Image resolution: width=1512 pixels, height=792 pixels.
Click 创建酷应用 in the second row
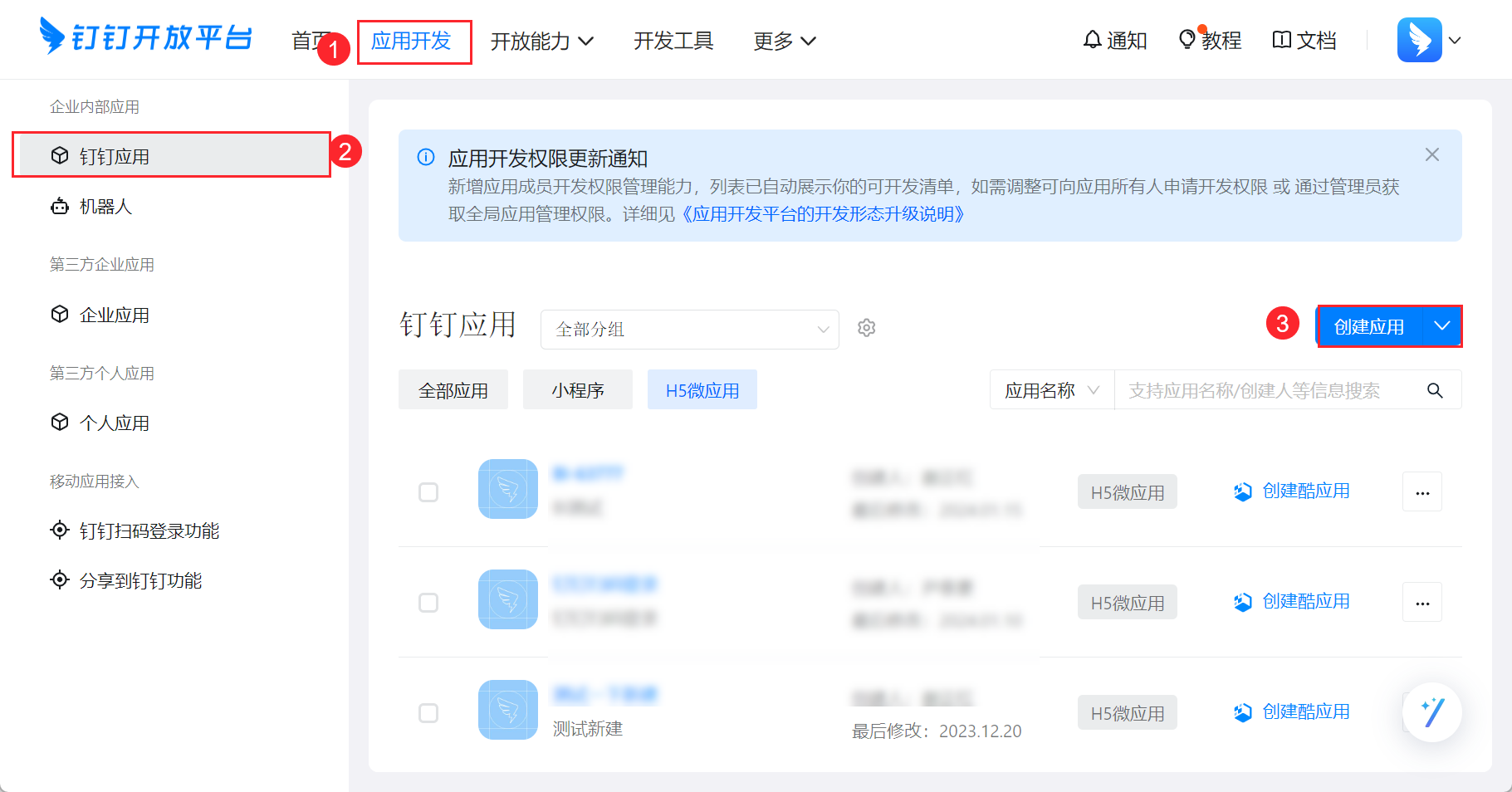coord(1292,602)
